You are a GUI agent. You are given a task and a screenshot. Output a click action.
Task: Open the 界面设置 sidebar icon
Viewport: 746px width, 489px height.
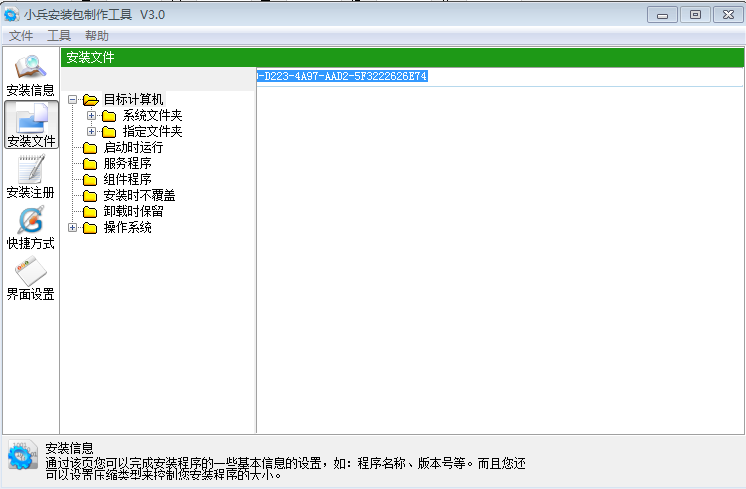tap(30, 278)
